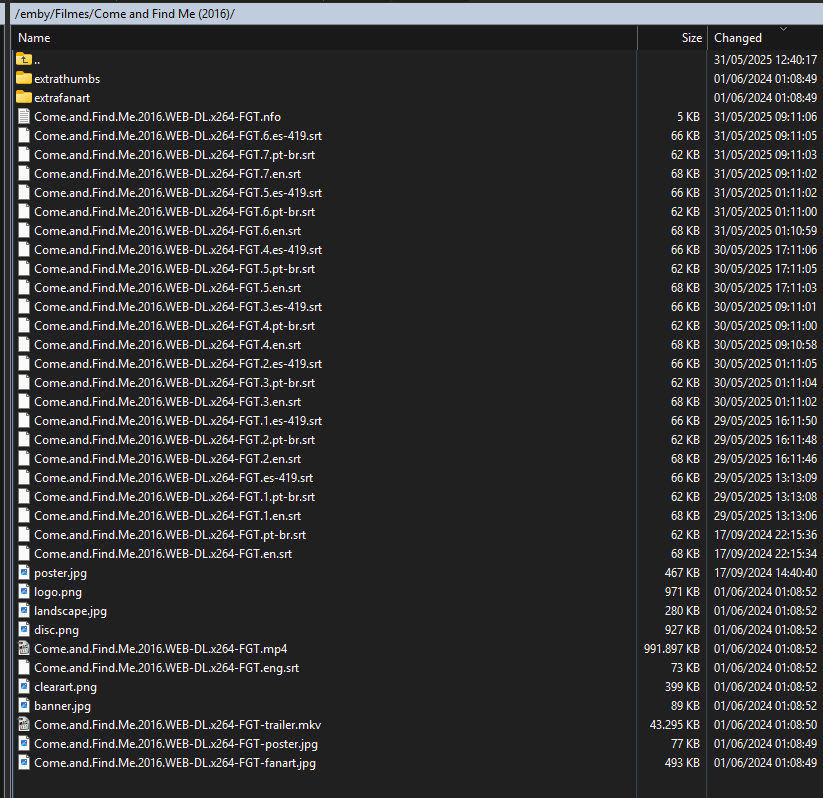
Task: Select the FGT-poster.jpg image icon
Action: (24, 743)
